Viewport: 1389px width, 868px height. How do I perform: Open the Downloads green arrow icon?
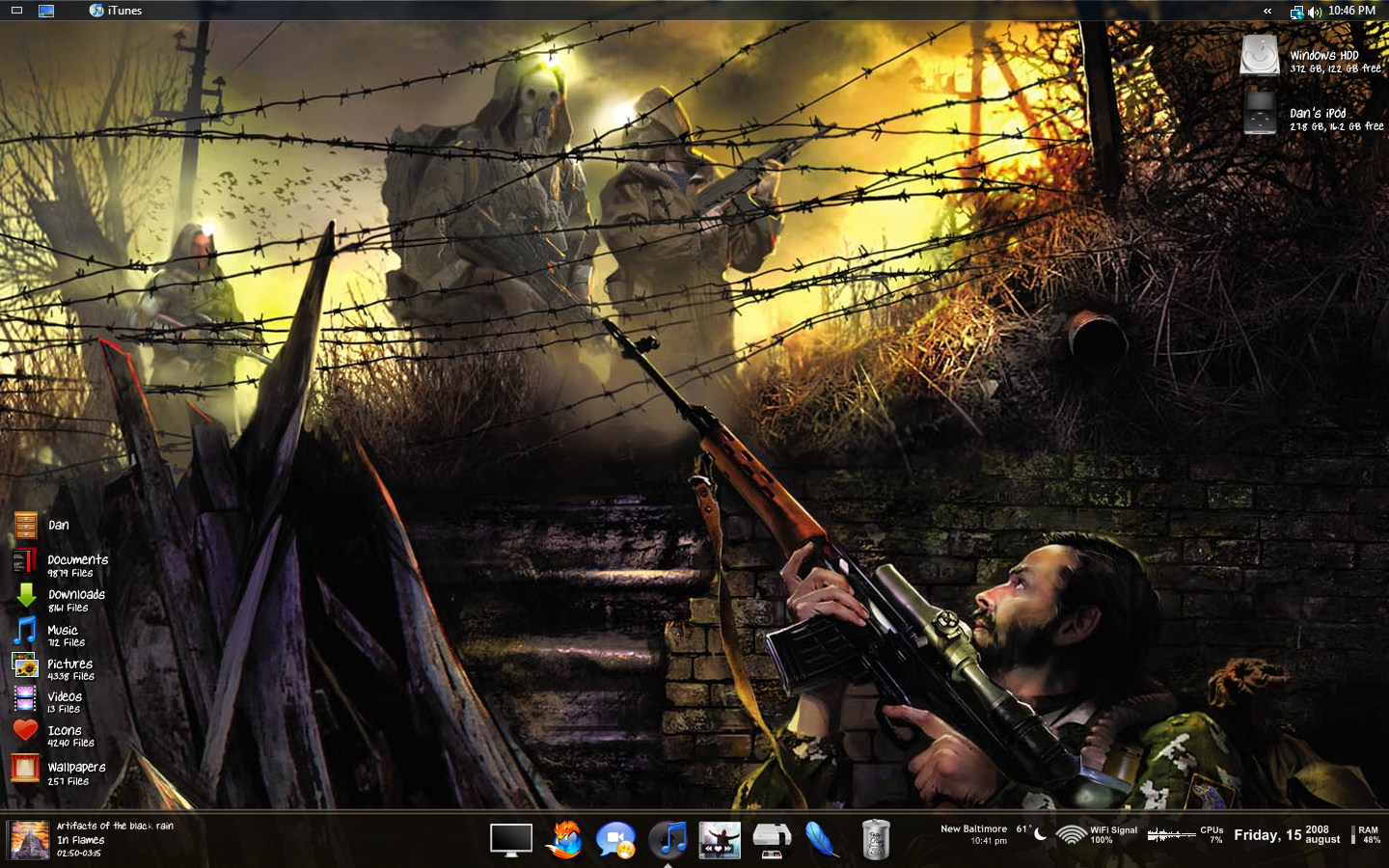(x=26, y=595)
